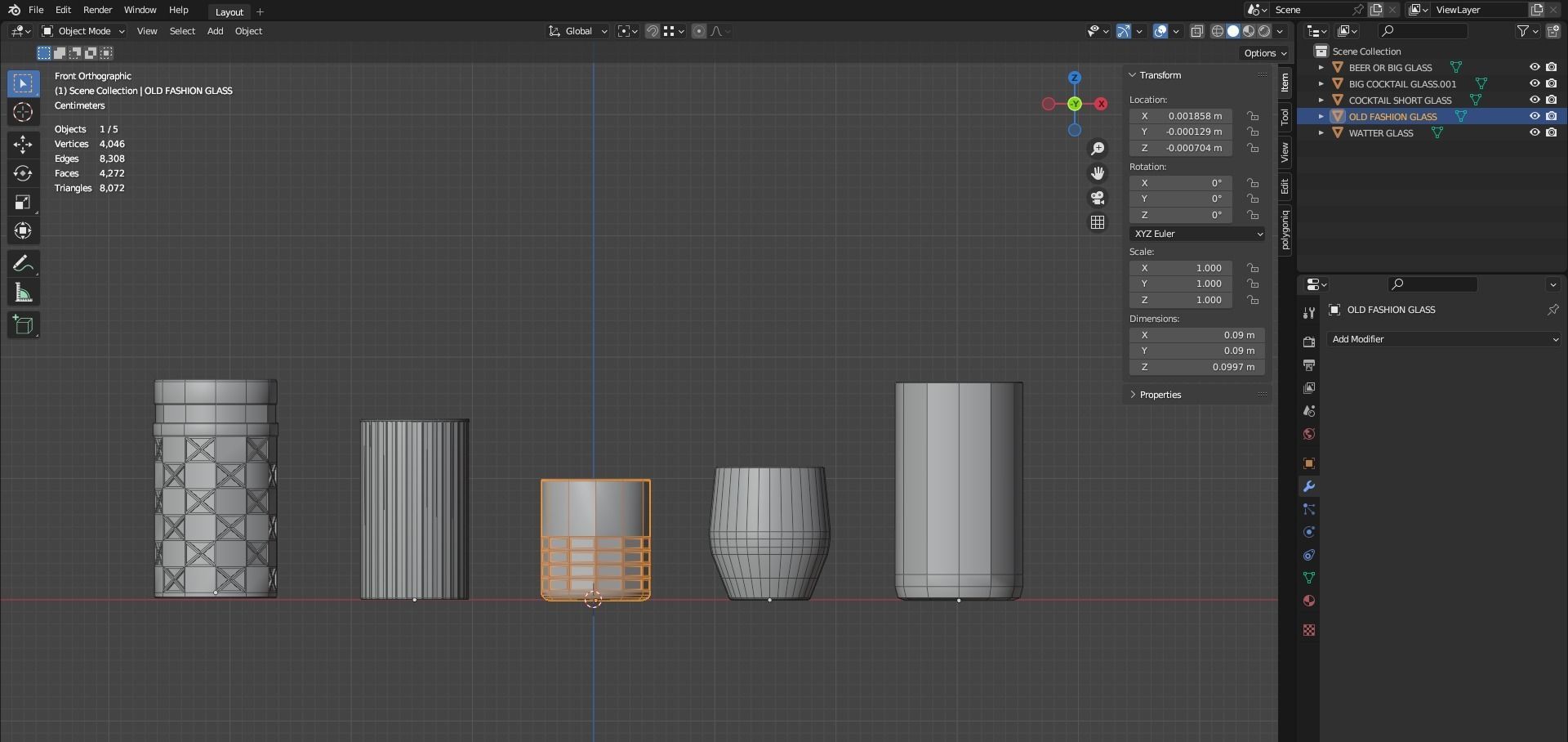Hide BIG COCKTAIL GLASS.001 eye icon
The image size is (1568, 742).
tap(1535, 83)
